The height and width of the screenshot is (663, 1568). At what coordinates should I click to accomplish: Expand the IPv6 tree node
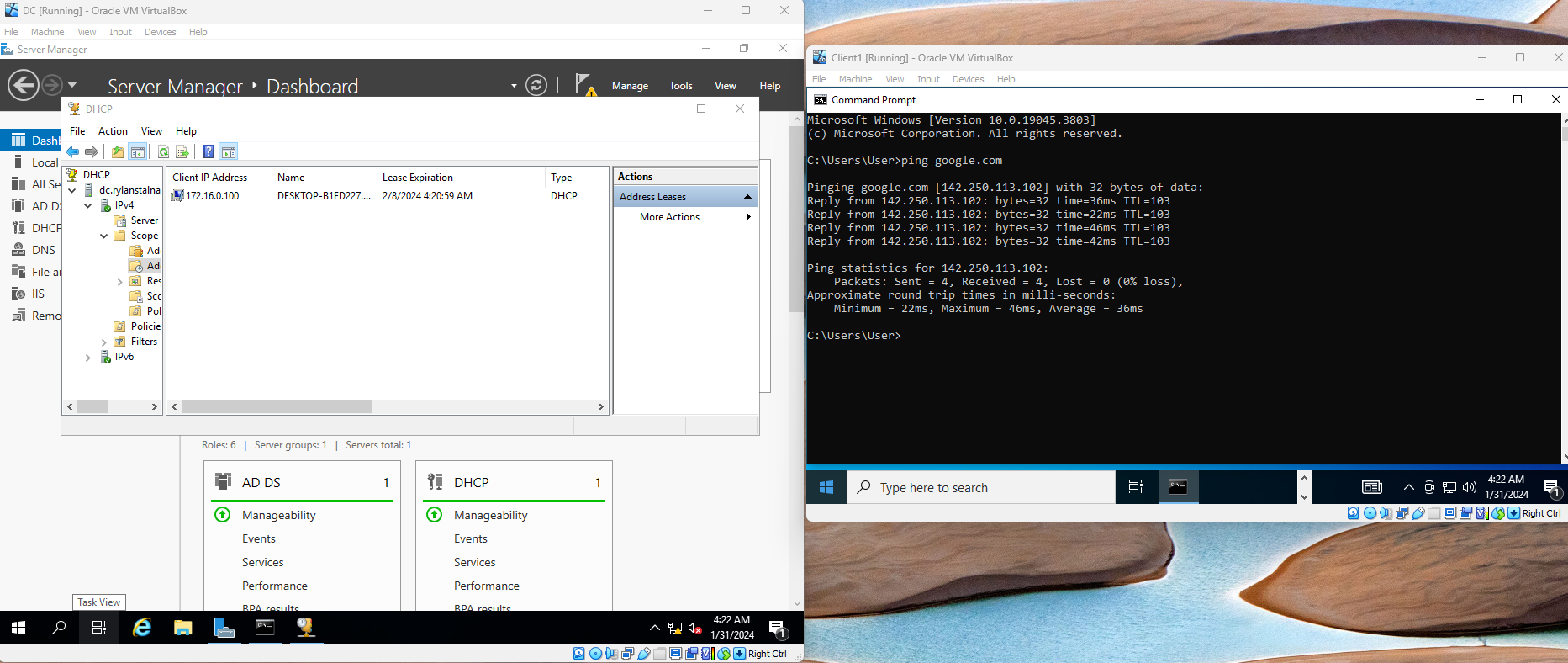click(x=88, y=358)
